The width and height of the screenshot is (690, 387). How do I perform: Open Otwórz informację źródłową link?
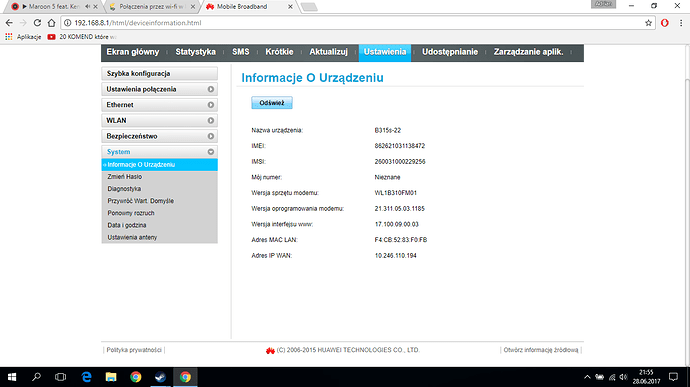(541, 350)
